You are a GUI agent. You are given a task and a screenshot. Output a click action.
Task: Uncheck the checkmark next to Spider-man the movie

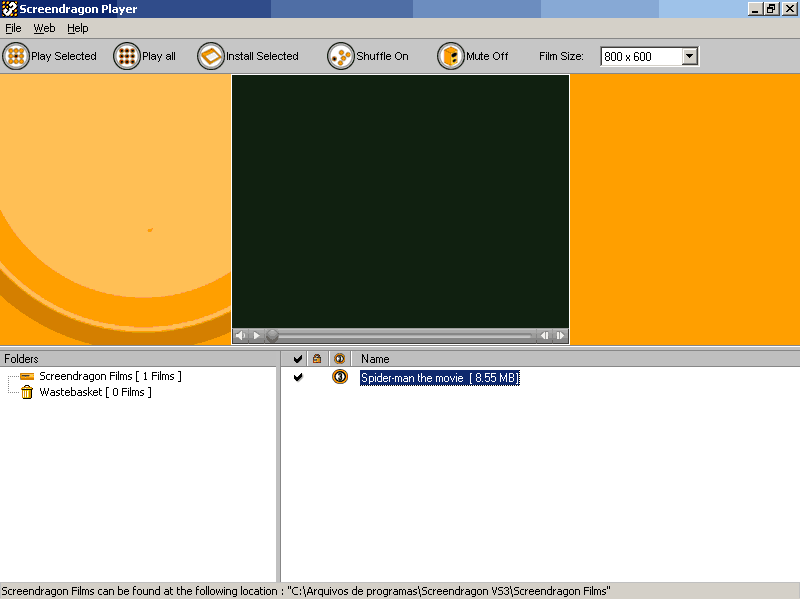pos(297,377)
